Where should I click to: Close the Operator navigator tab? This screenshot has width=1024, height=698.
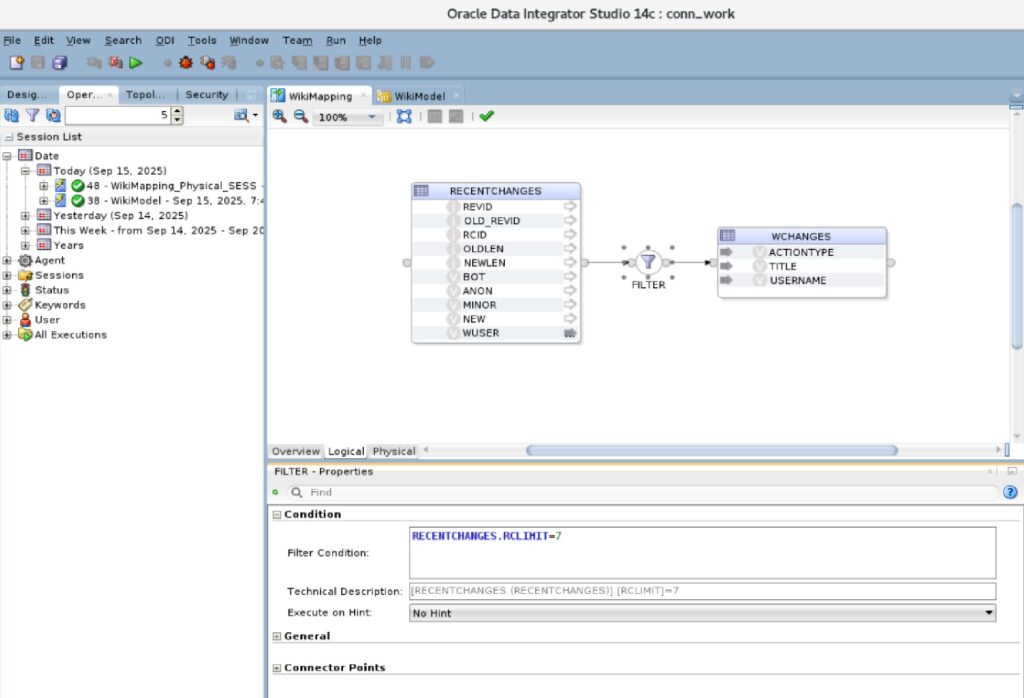coord(110,95)
